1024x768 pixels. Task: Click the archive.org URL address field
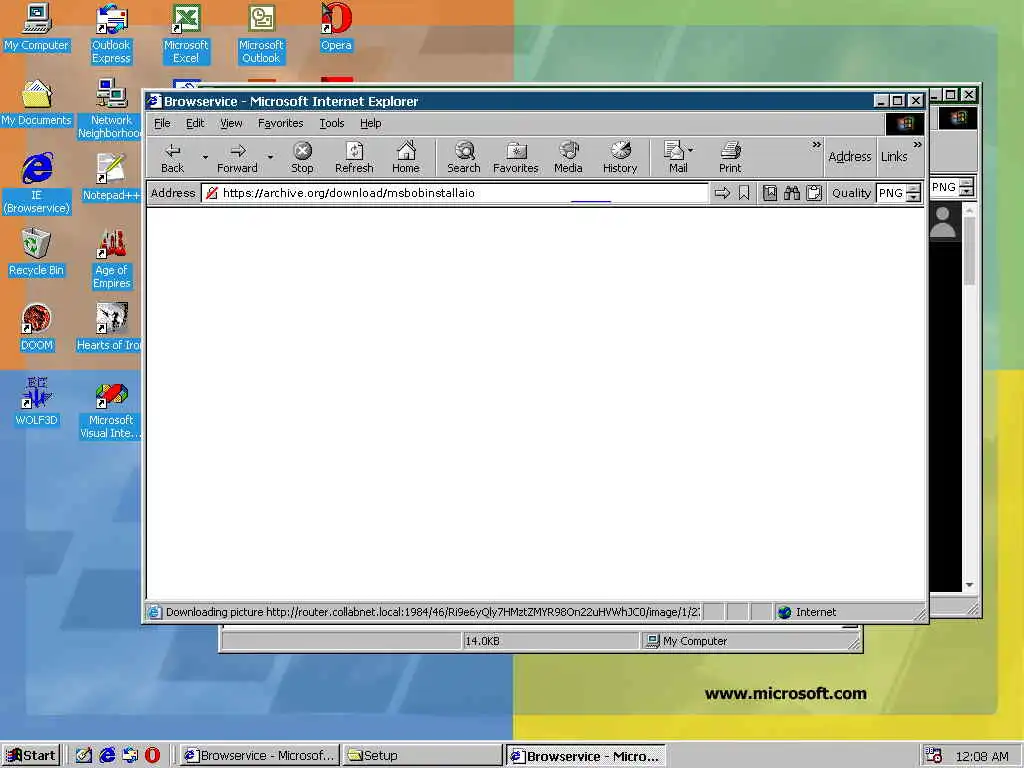tap(455, 193)
